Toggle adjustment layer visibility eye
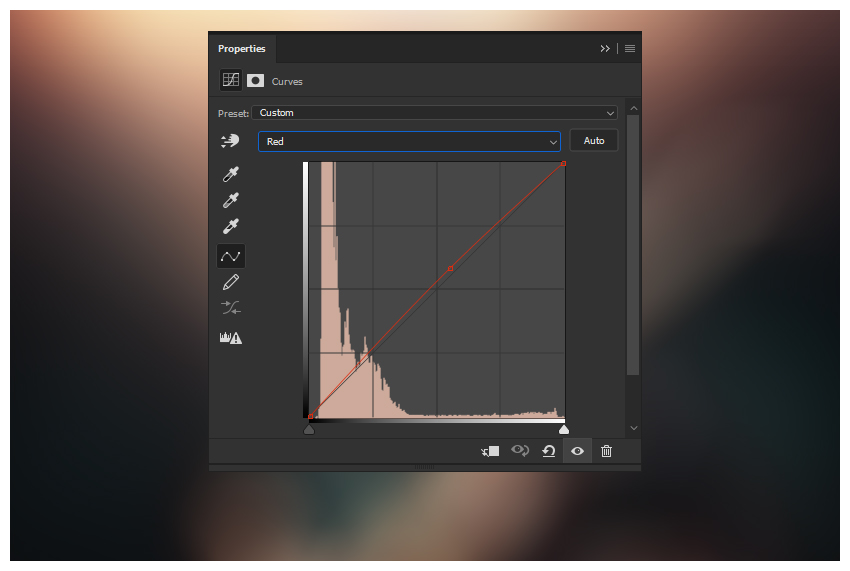 [x=577, y=451]
